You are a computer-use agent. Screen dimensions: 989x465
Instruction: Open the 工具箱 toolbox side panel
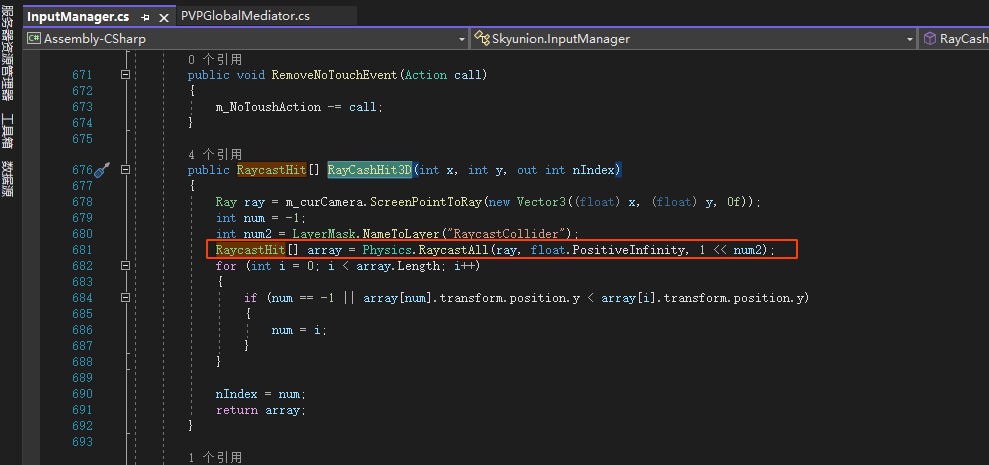click(8, 129)
